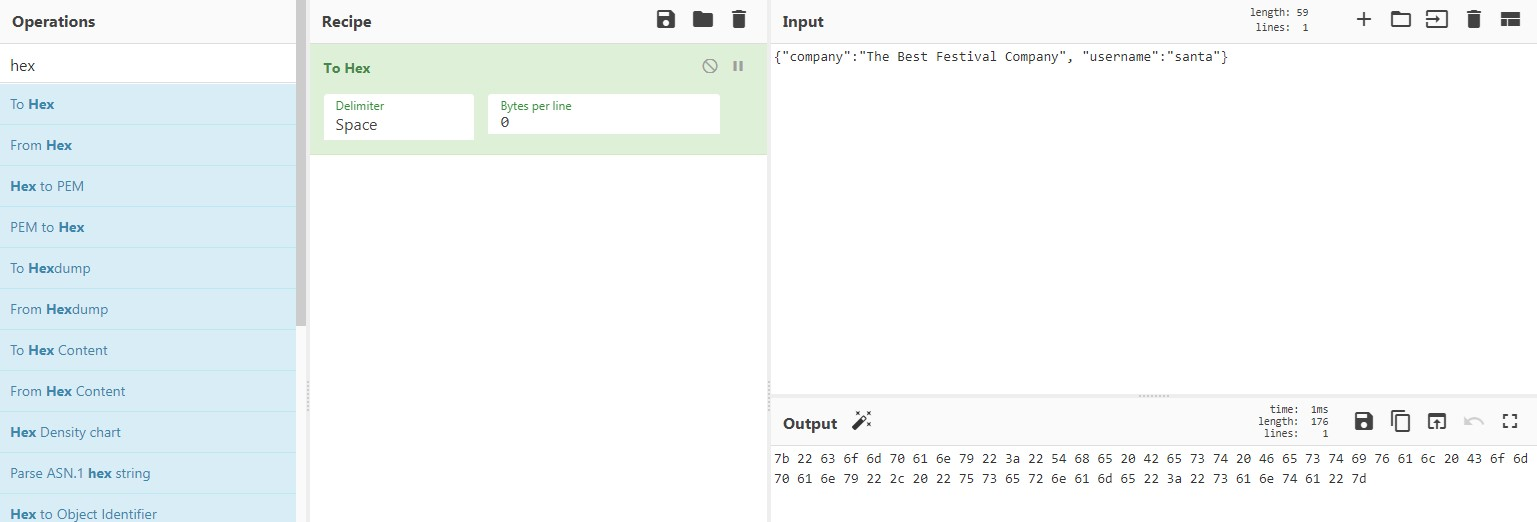1537x522 pixels.
Task: Click the Bytes per line field
Action: tap(604, 114)
